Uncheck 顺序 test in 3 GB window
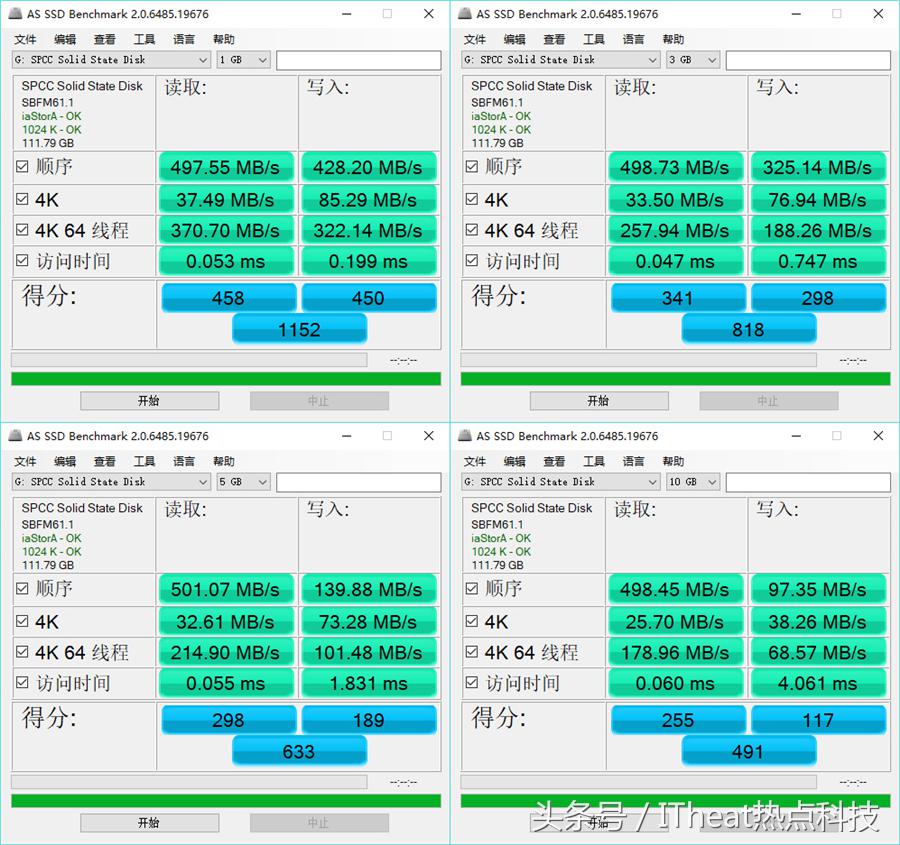Image resolution: width=900 pixels, height=845 pixels. 471,166
